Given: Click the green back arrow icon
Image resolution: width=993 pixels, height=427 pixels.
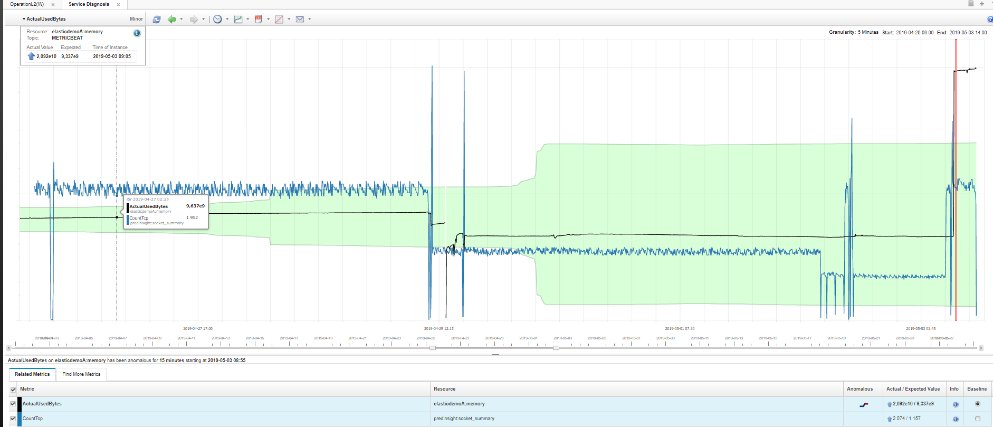Looking at the screenshot, I should pyautogui.click(x=173, y=19).
